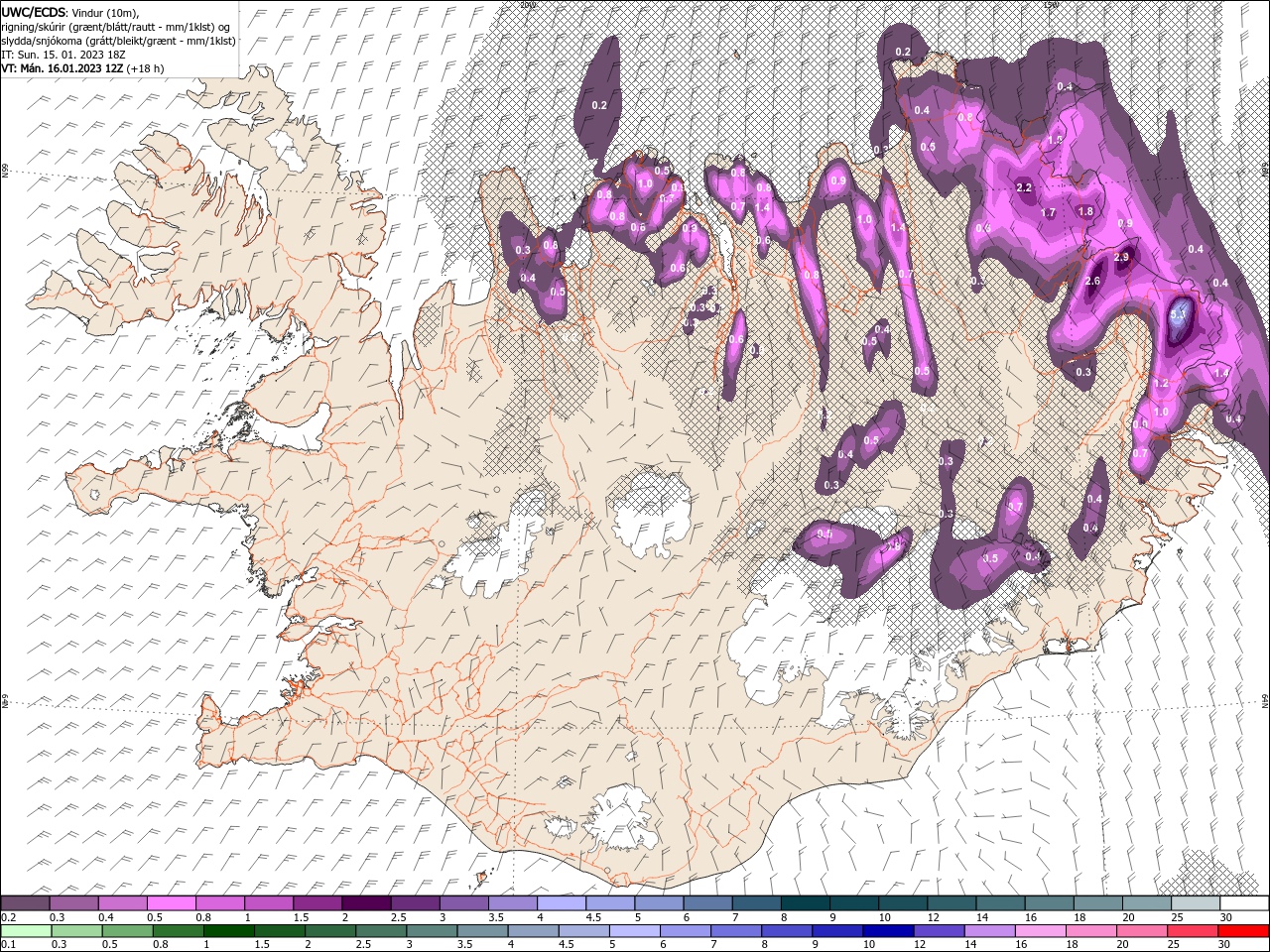The height and width of the screenshot is (952, 1270).
Task: Click the UWC/ECDS title text
Action: (33, 12)
